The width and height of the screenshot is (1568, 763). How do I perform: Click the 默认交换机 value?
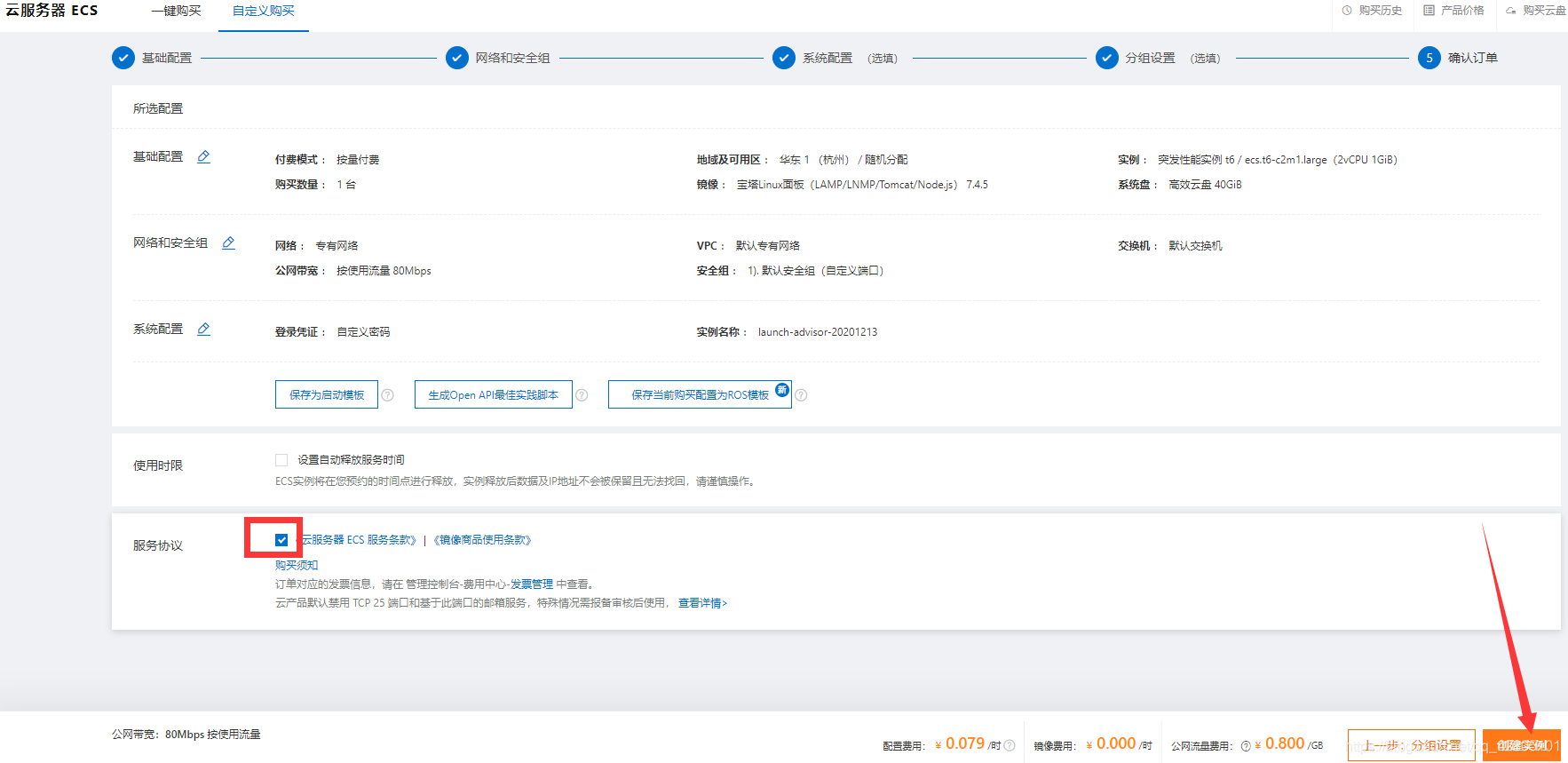pos(1195,246)
